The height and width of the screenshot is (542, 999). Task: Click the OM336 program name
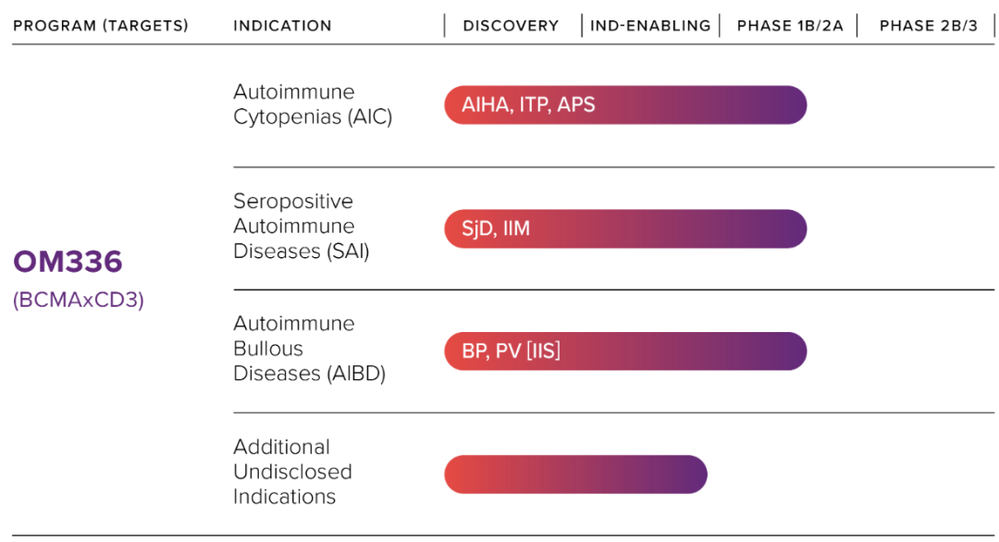[x=68, y=263]
